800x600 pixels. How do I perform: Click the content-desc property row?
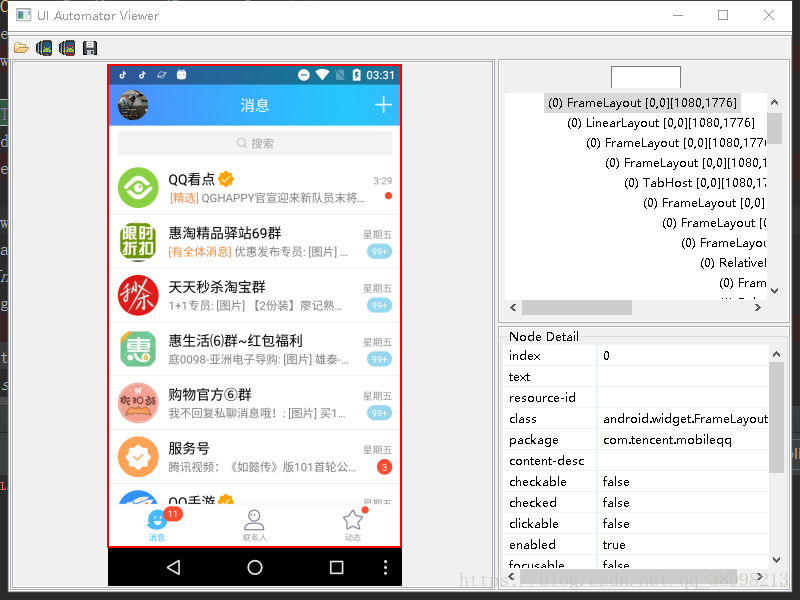[636, 461]
